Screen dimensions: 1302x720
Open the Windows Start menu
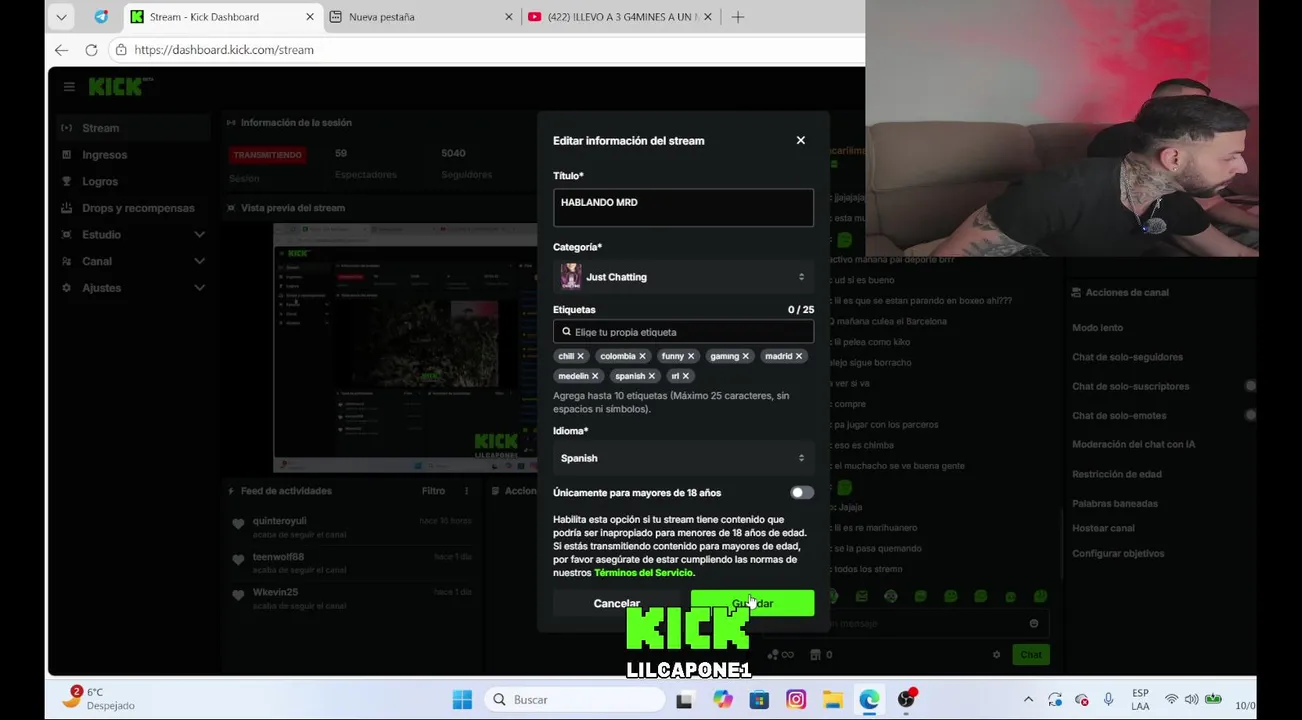point(462,700)
